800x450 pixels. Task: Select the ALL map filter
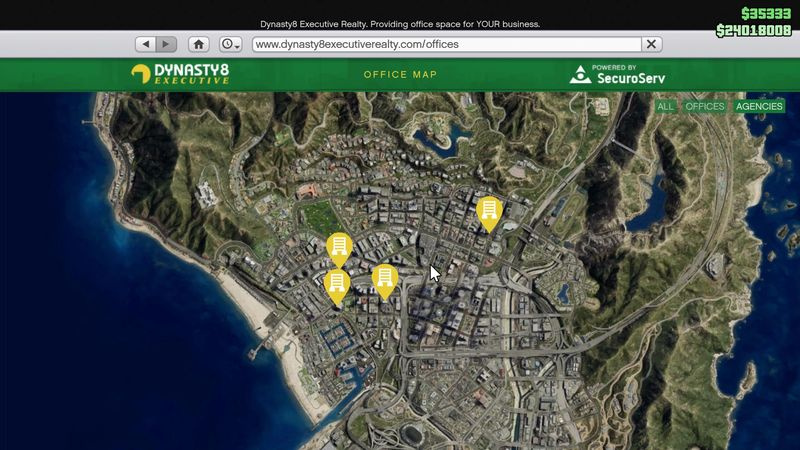pyautogui.click(x=665, y=106)
